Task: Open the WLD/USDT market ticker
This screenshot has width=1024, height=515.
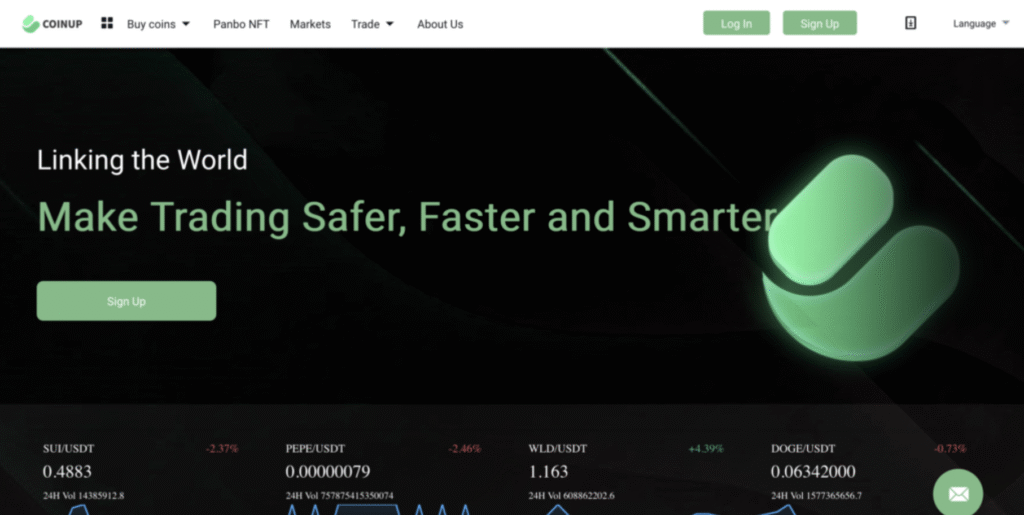Action: click(557, 449)
